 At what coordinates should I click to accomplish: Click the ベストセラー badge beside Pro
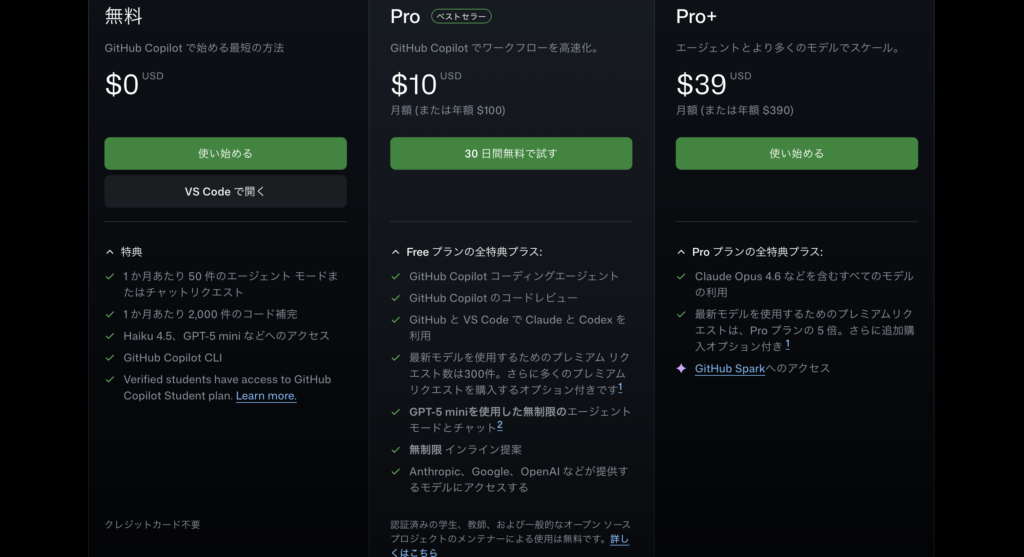click(461, 17)
